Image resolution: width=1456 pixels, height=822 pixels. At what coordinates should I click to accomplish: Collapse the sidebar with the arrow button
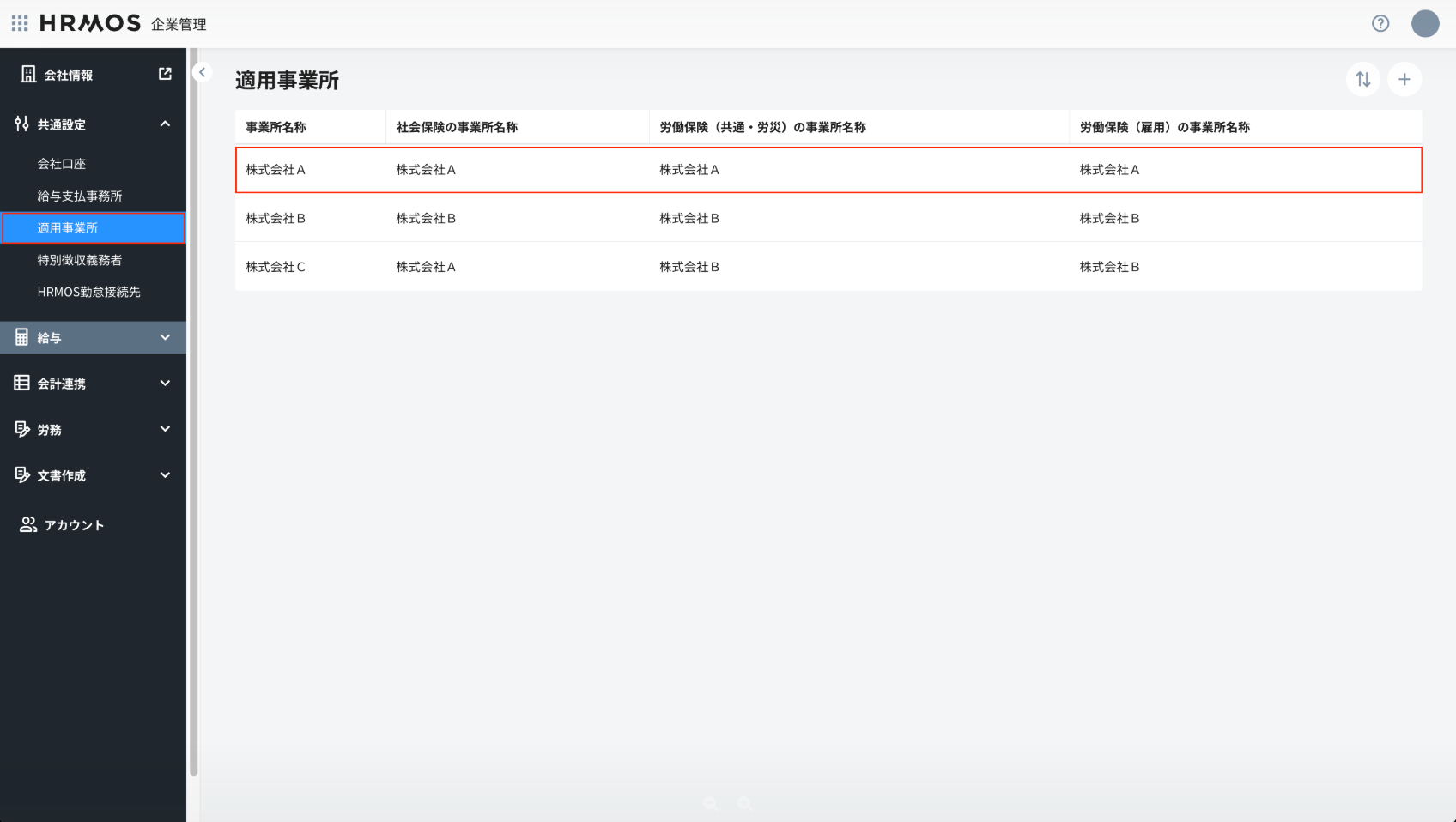(x=203, y=73)
